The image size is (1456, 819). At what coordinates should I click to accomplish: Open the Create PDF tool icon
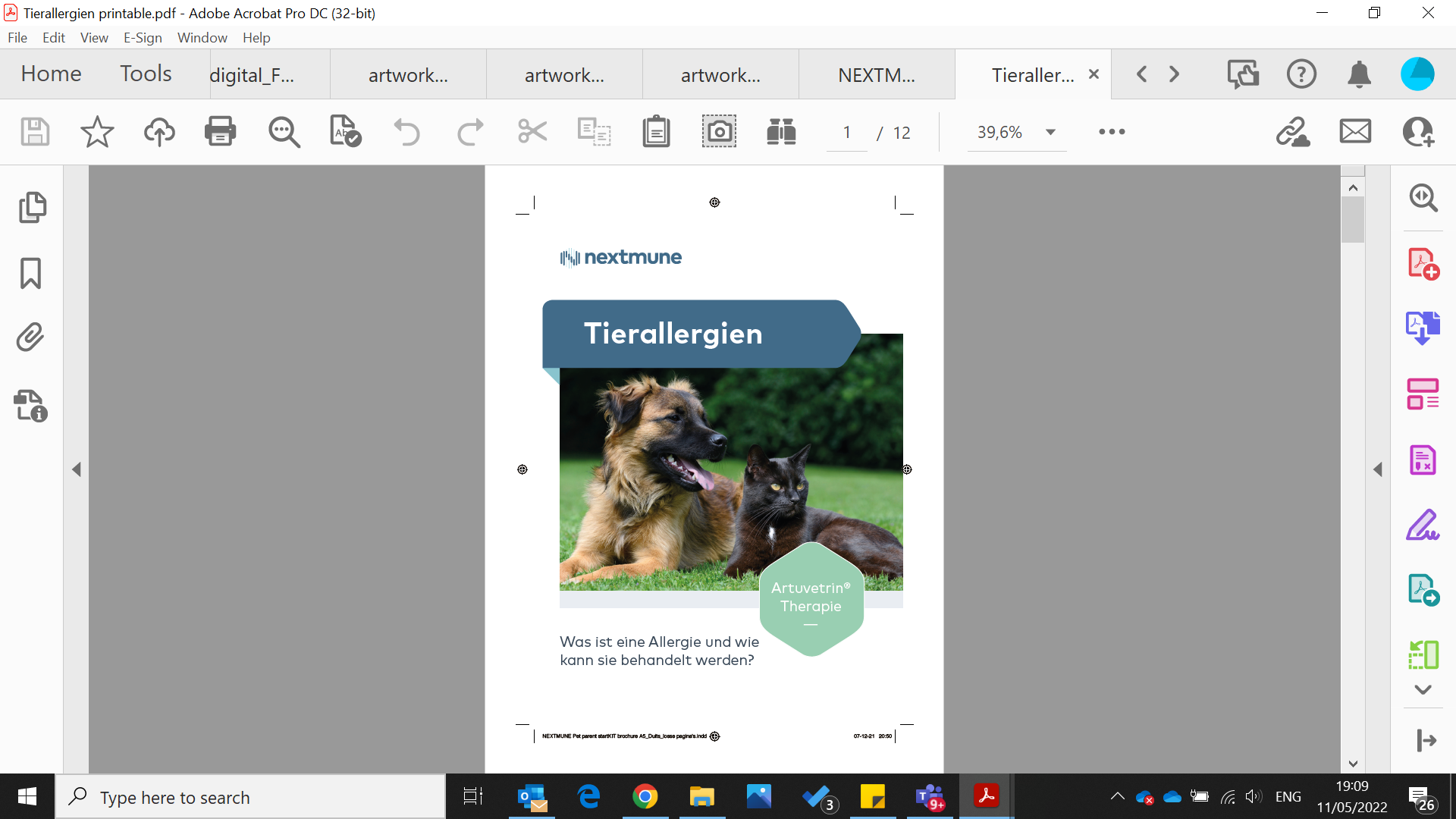[x=1423, y=264]
